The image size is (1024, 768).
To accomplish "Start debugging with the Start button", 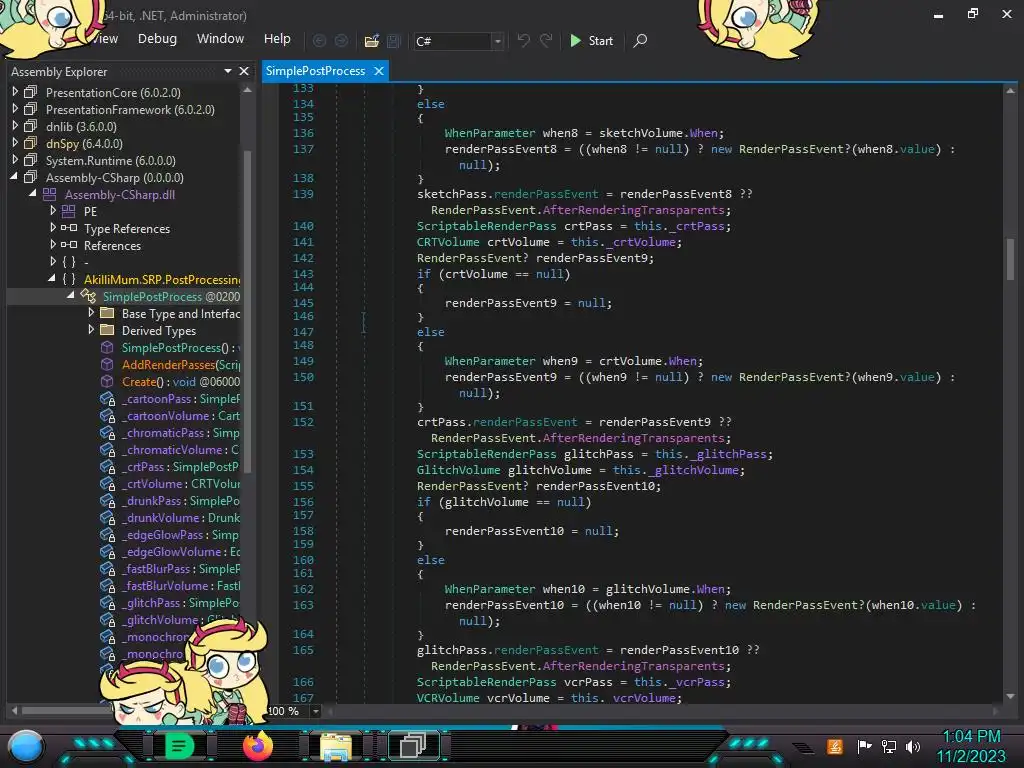I will tap(592, 40).
